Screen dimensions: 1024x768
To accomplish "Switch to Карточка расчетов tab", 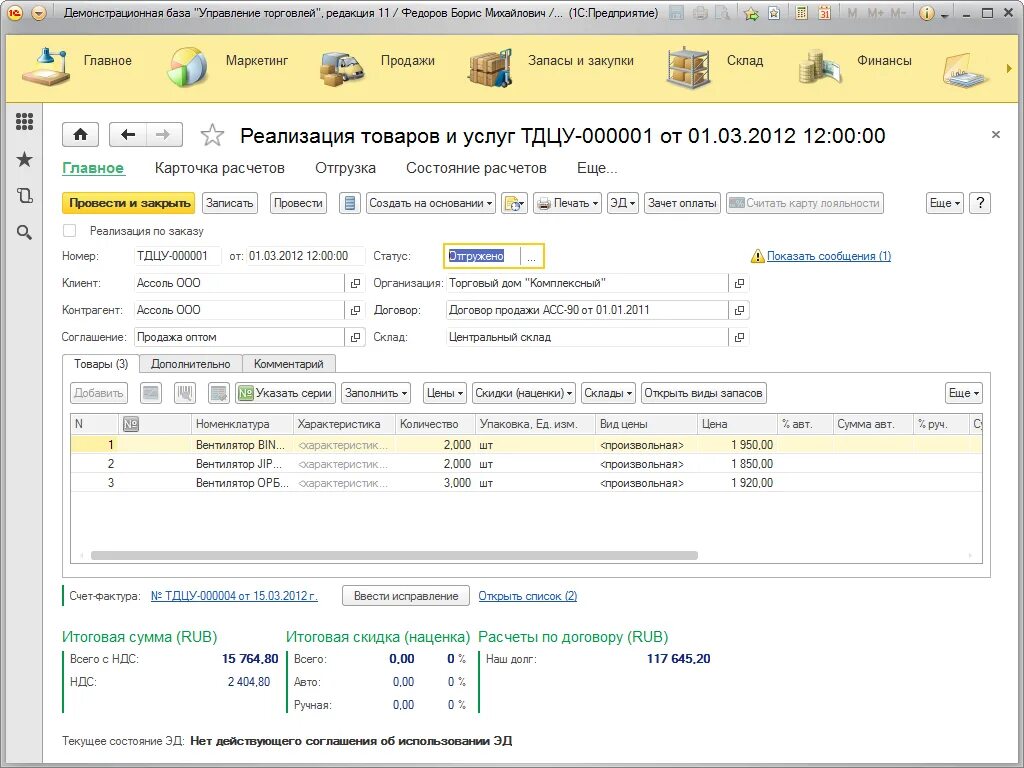I will pyautogui.click(x=219, y=168).
